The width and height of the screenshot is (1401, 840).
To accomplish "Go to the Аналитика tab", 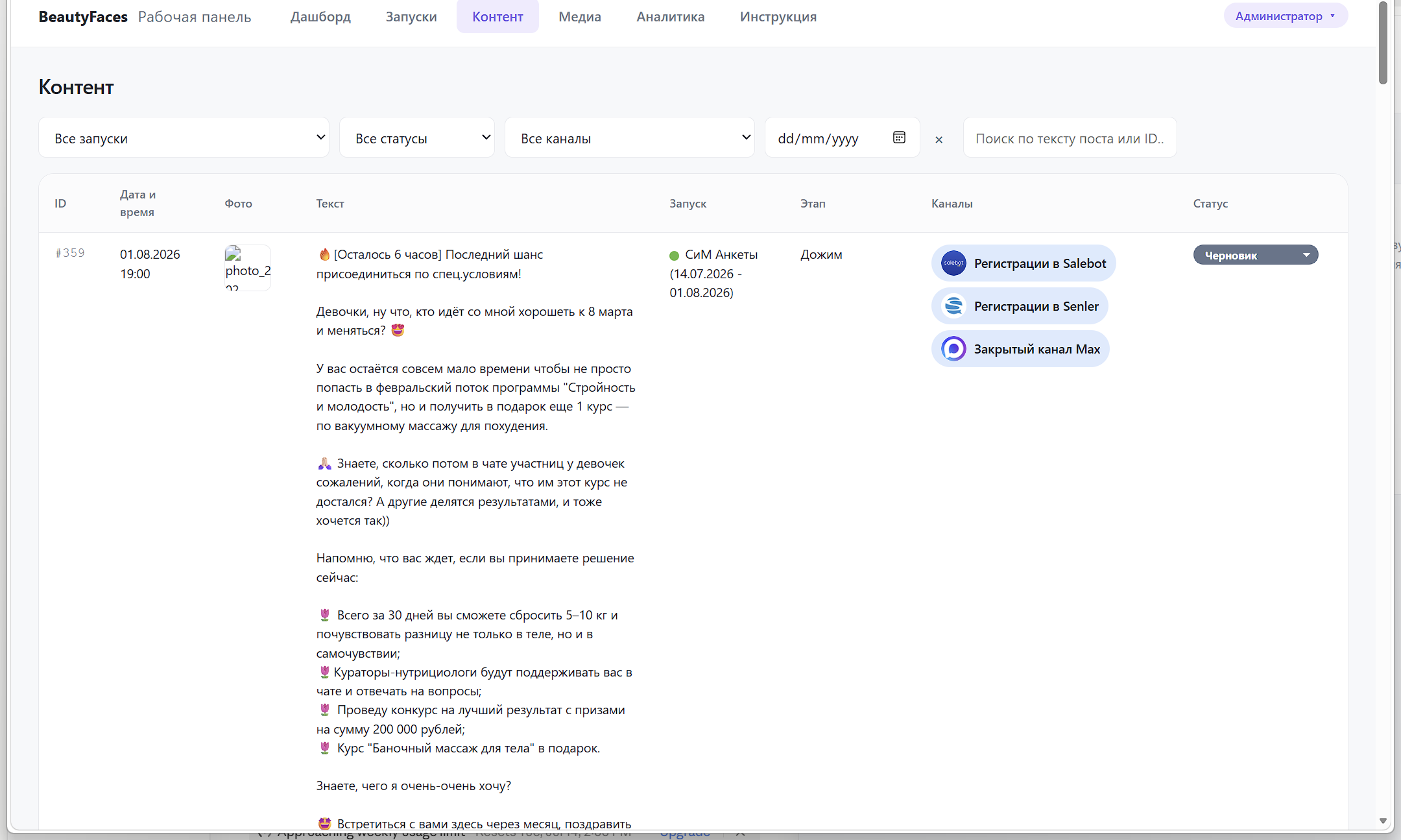I will [671, 17].
